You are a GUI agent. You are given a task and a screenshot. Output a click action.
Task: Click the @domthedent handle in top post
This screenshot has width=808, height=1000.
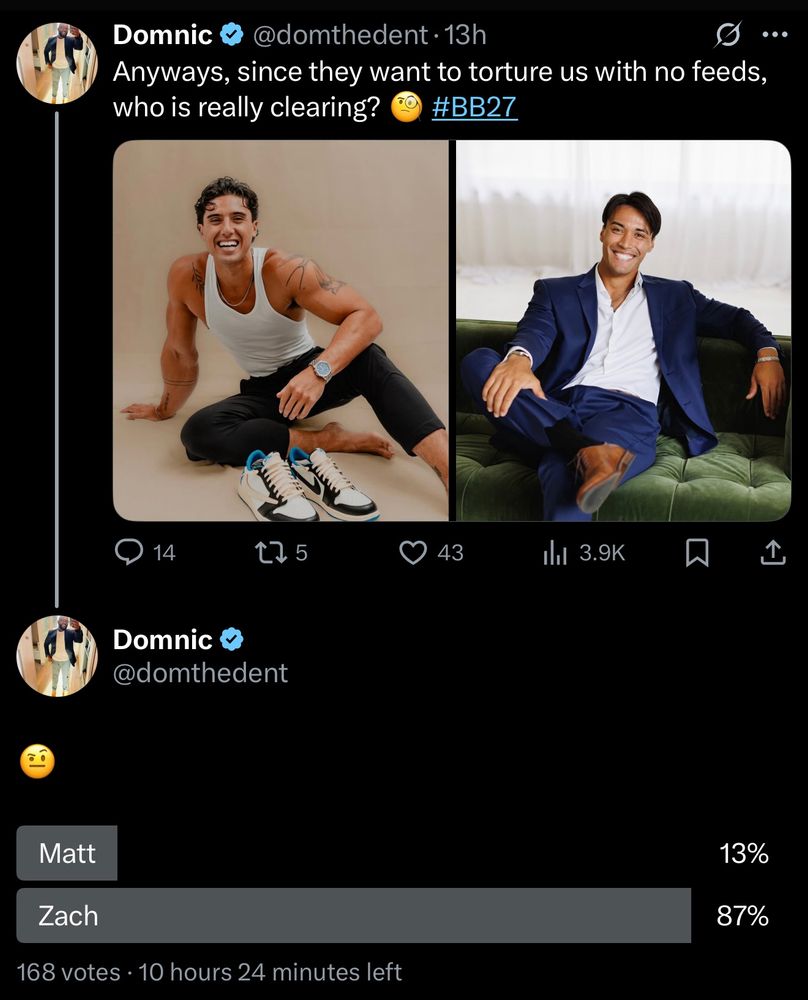pyautogui.click(x=341, y=35)
